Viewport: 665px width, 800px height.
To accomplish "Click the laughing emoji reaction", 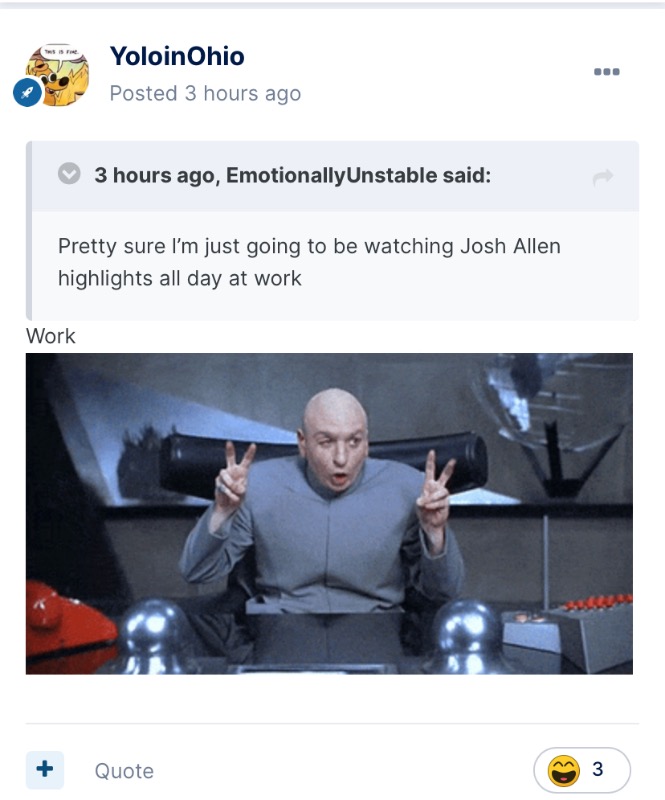I will 563,770.
